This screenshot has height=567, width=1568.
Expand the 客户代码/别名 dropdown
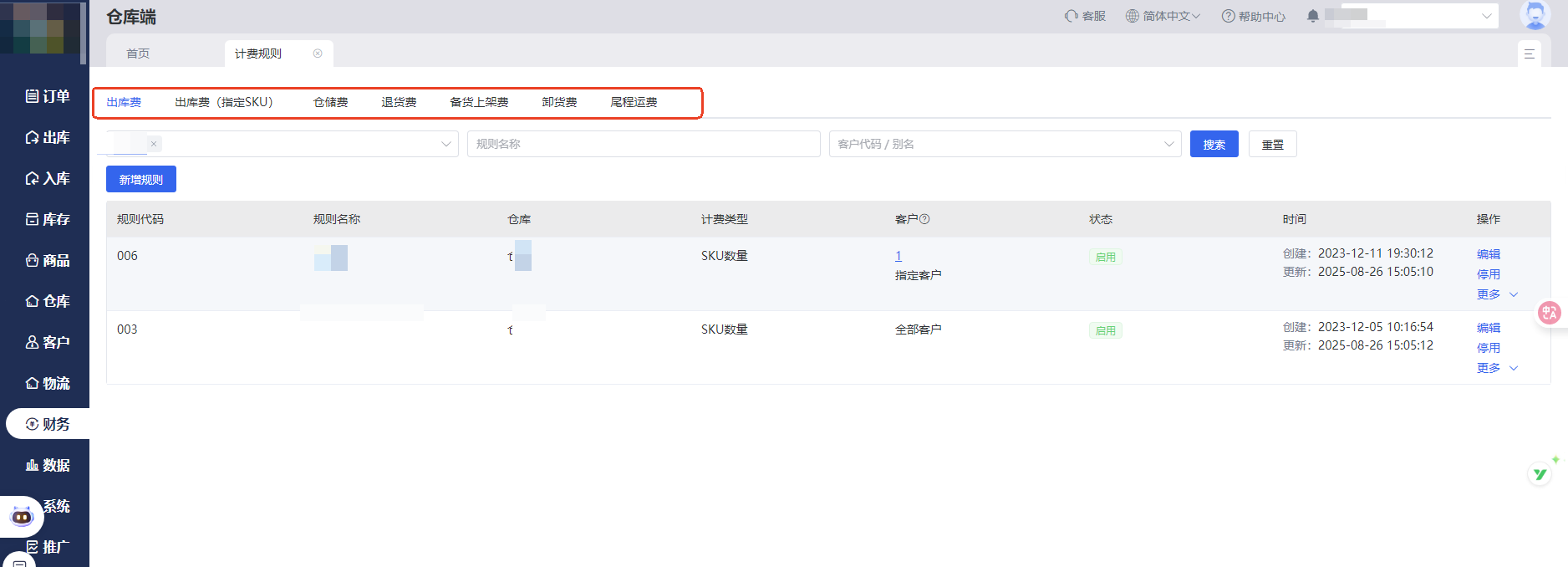(1168, 144)
